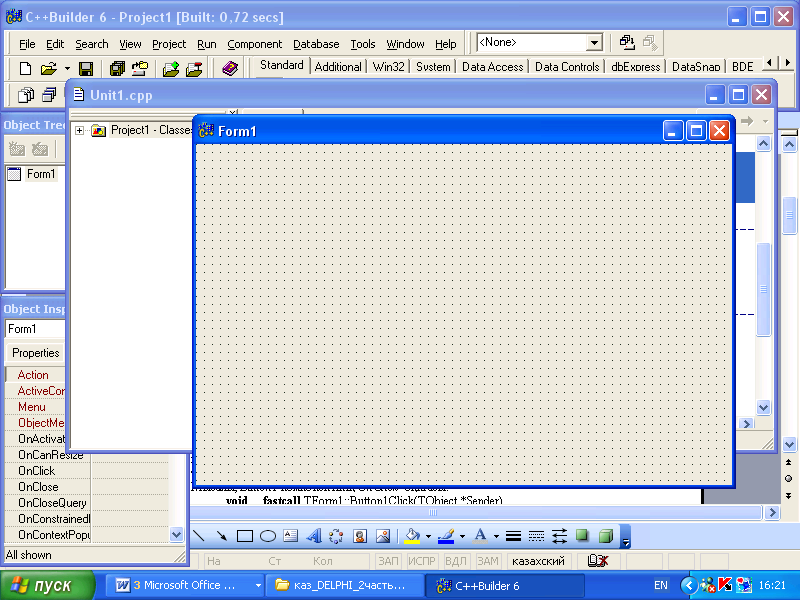Apply Line Color brush icon
The height and width of the screenshot is (600, 800).
(x=446, y=536)
